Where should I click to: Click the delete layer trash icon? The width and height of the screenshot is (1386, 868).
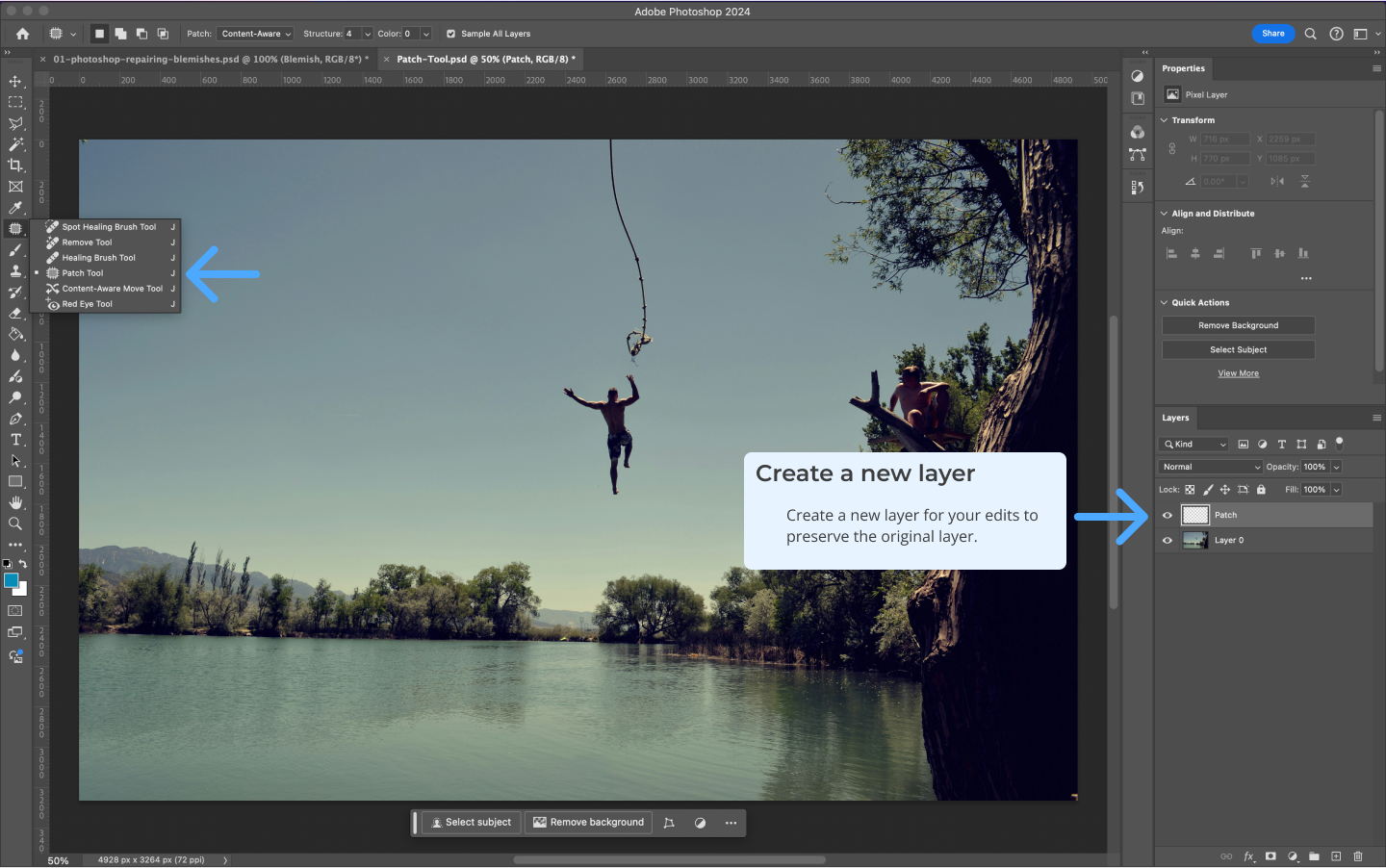pyautogui.click(x=1358, y=856)
